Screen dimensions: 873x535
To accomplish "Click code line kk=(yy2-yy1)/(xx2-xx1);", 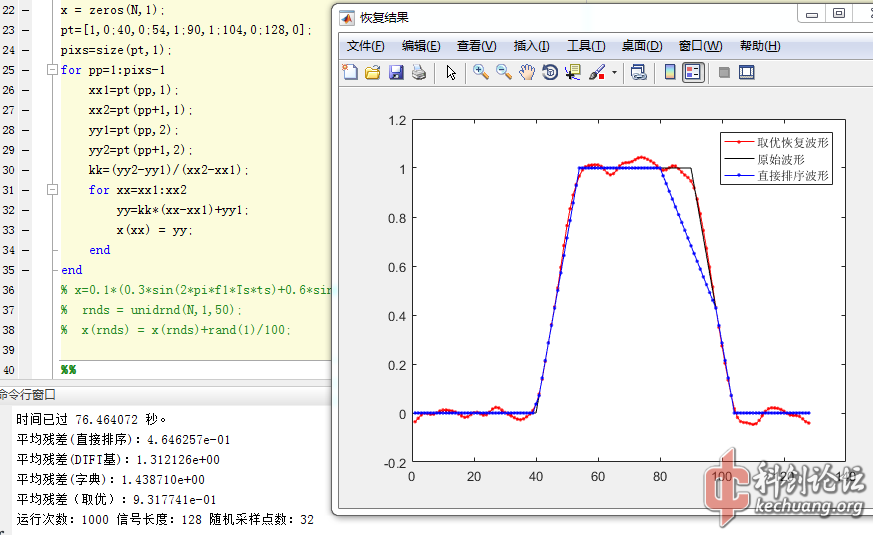I will 168,170.
